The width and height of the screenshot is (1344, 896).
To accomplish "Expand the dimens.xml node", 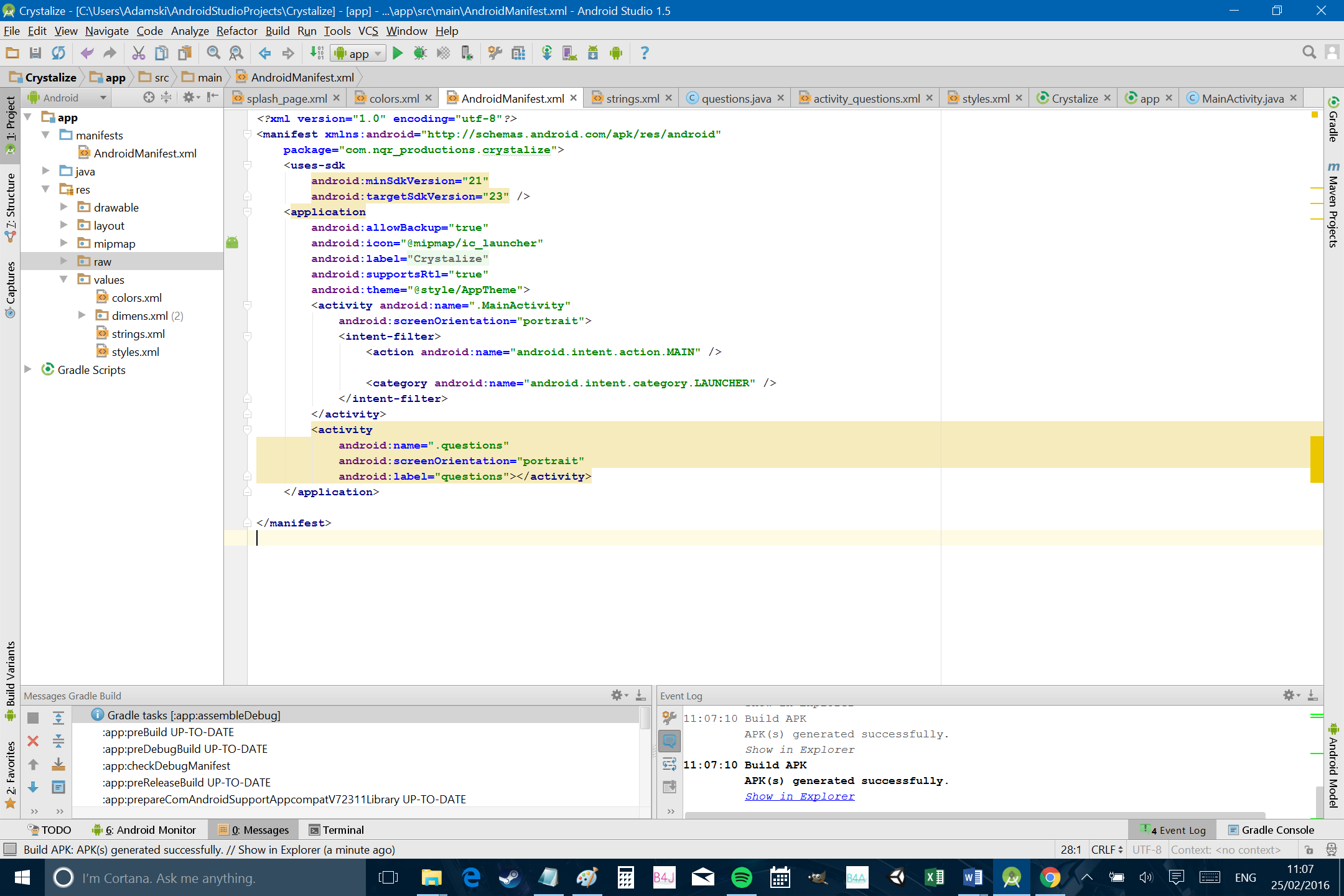I will tap(82, 315).
